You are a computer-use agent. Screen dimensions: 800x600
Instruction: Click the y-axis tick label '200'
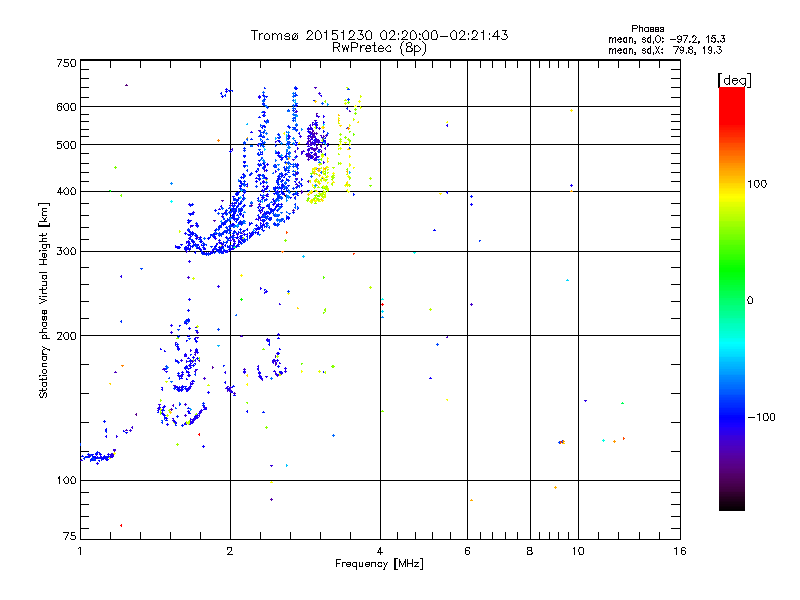pyautogui.click(x=66, y=336)
